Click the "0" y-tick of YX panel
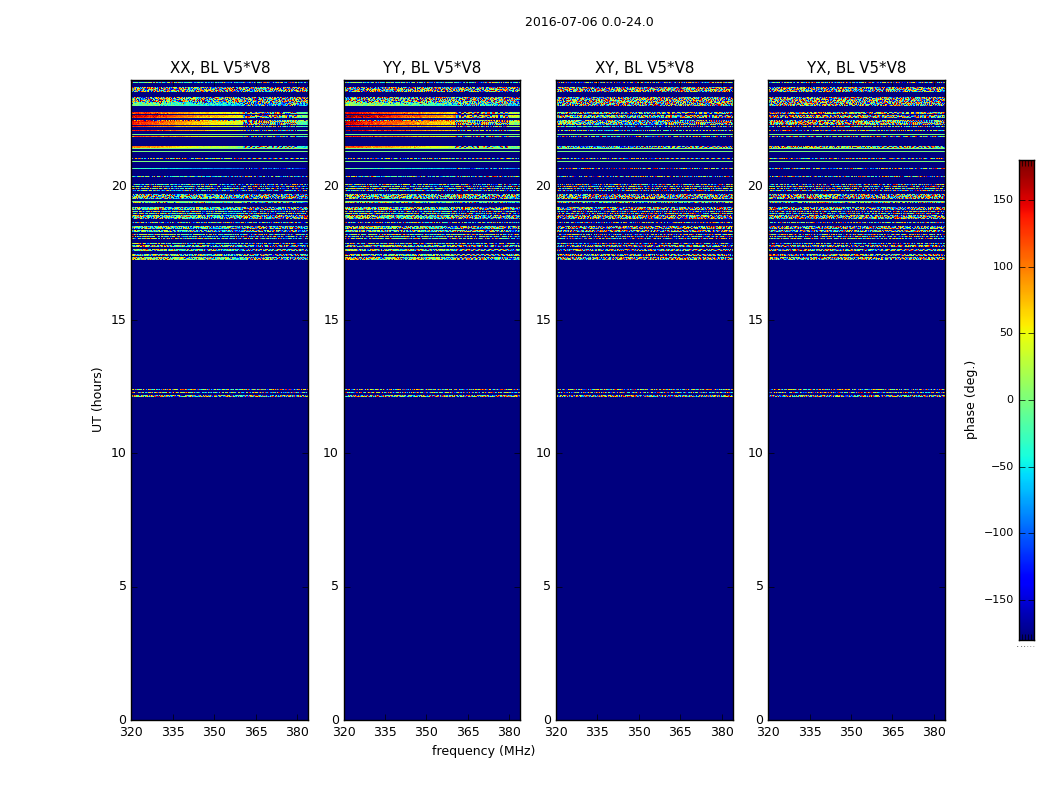This screenshot has height=800, width=1050. click(759, 720)
